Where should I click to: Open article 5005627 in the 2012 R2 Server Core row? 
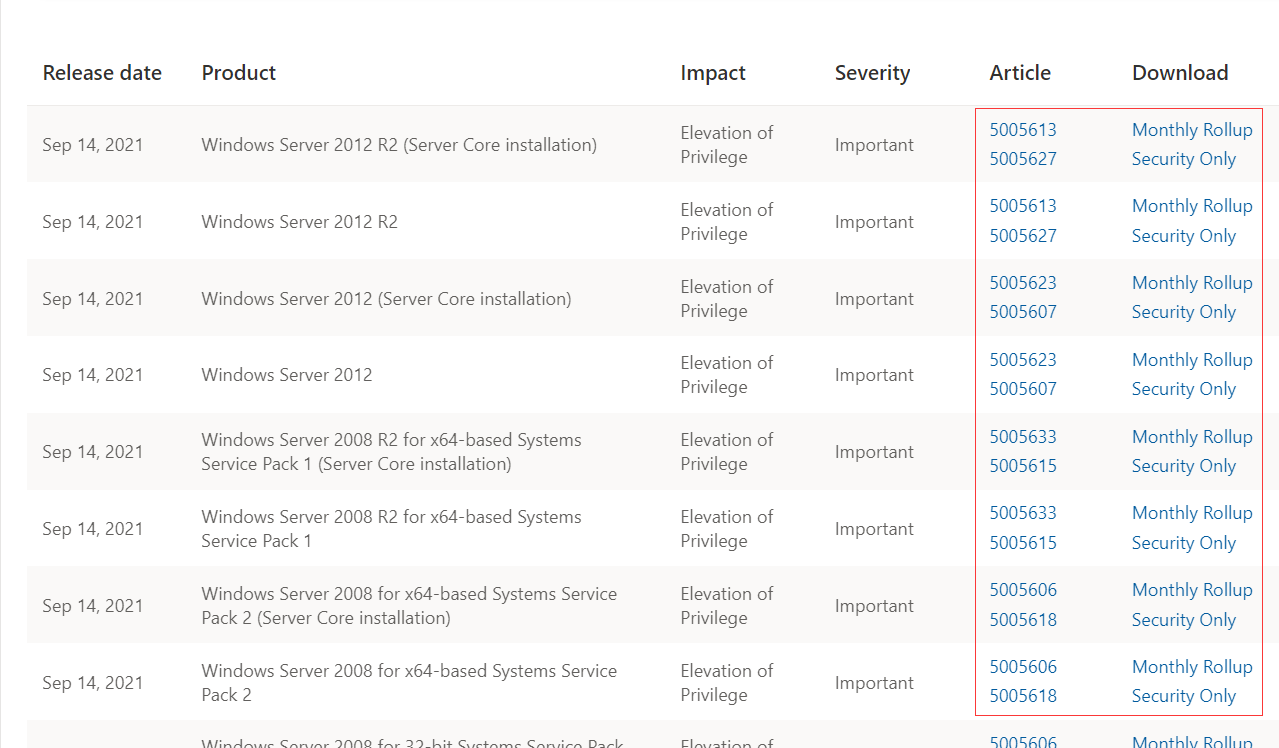[x=1023, y=159]
